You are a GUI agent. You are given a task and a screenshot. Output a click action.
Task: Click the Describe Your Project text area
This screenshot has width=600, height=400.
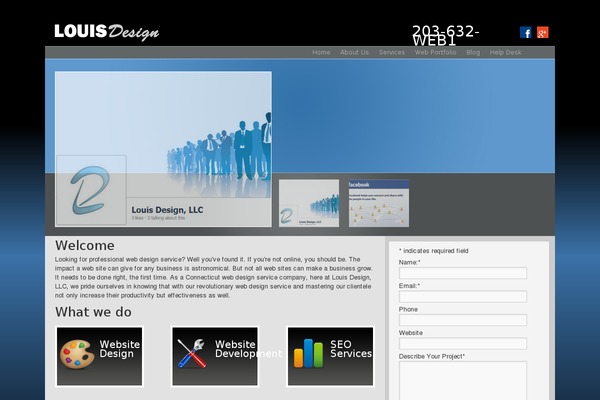coord(463,380)
